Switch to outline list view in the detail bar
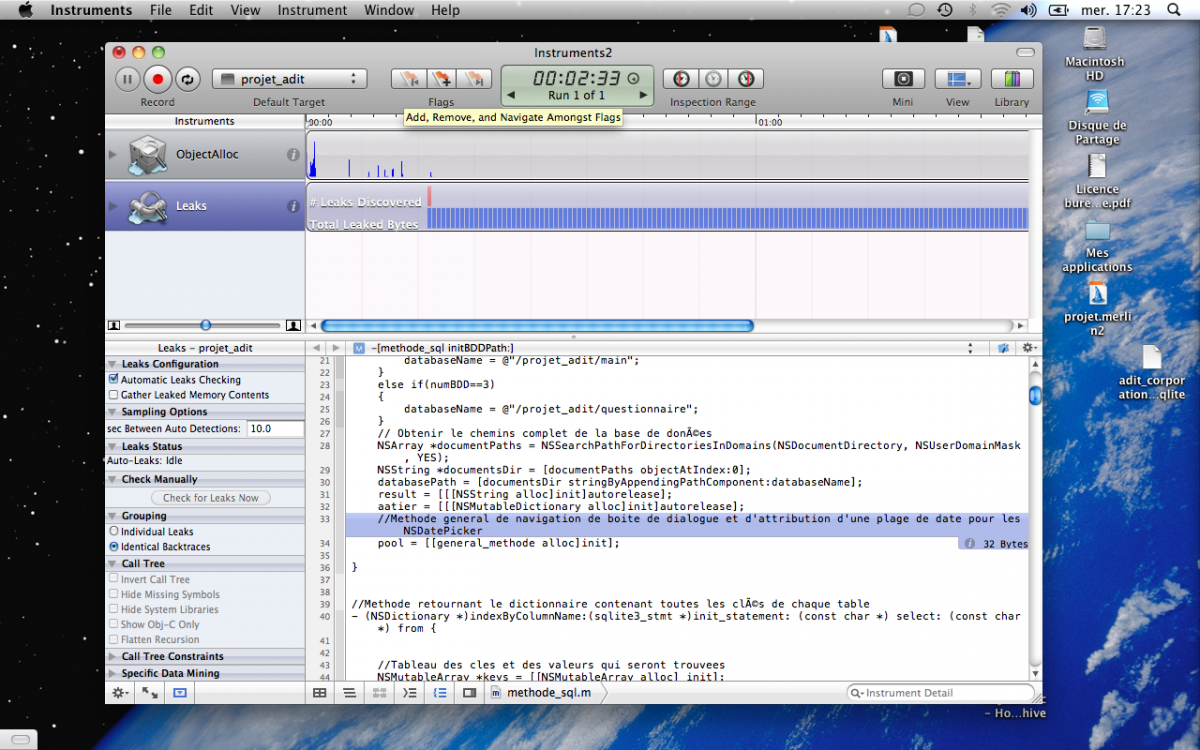1200x750 pixels. click(x=350, y=692)
